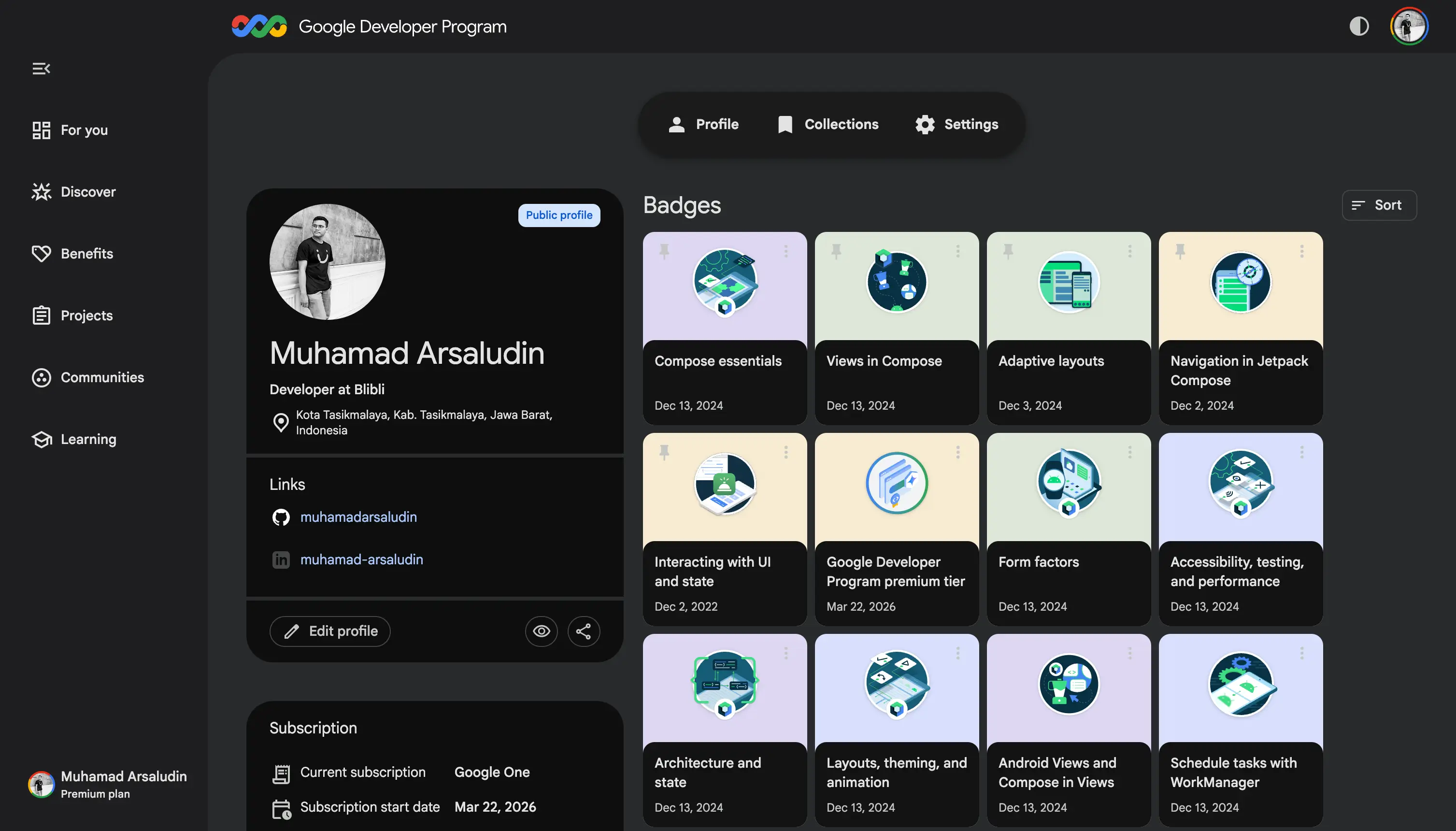Unpin the Views in Compose badge

836,251
